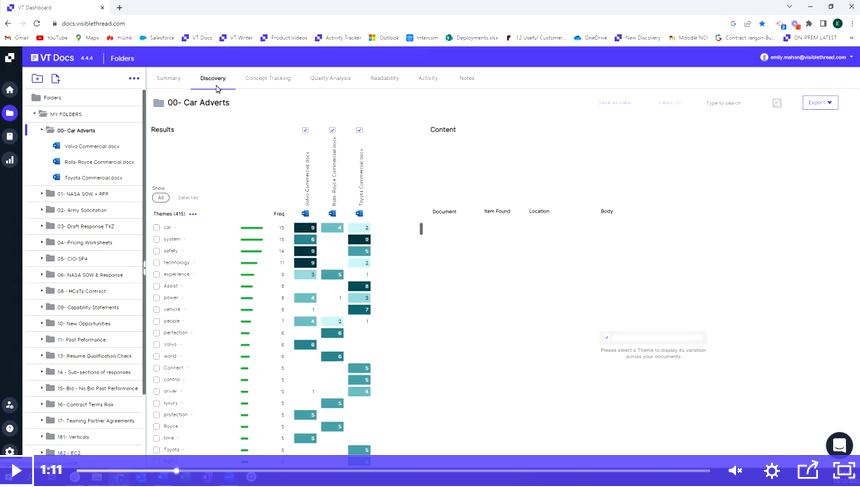
Task: Expand the 01- NASA SOW + RFP folder
Action: point(42,193)
